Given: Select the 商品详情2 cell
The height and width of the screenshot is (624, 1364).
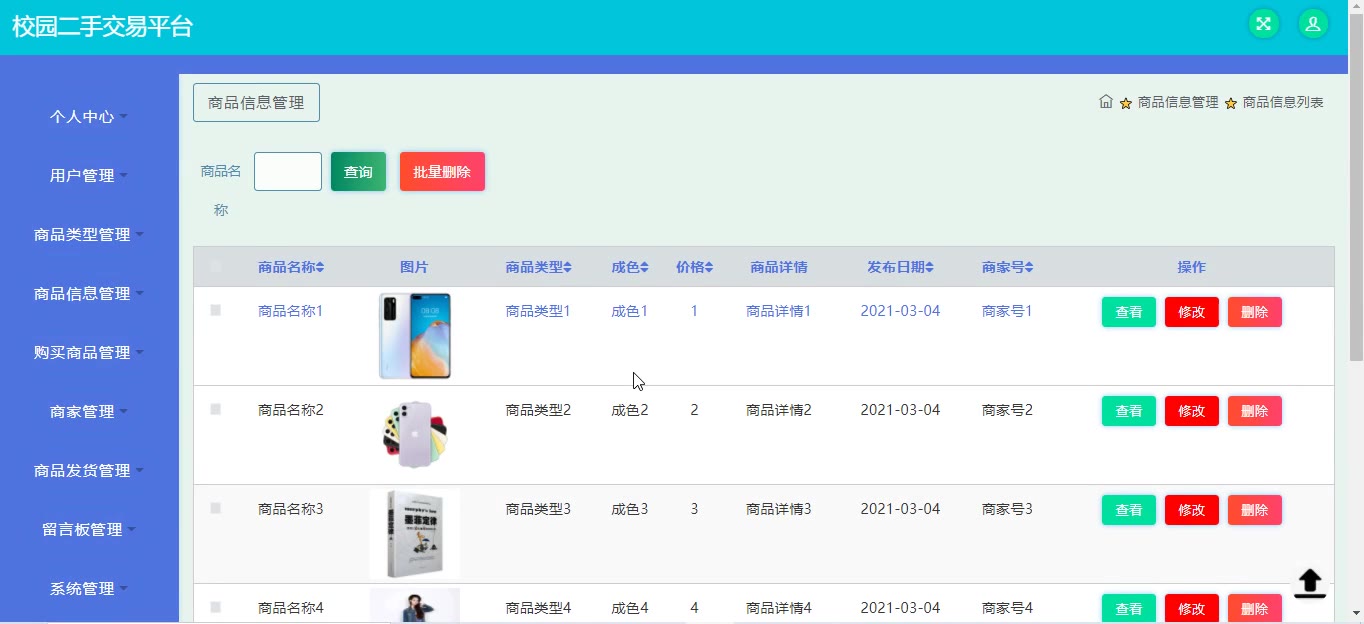Looking at the screenshot, I should [x=779, y=410].
